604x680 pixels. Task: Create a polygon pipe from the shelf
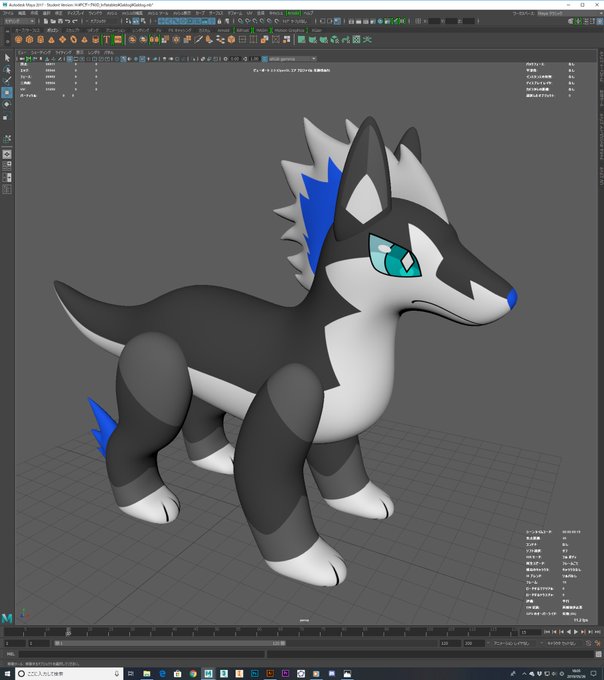[95, 39]
